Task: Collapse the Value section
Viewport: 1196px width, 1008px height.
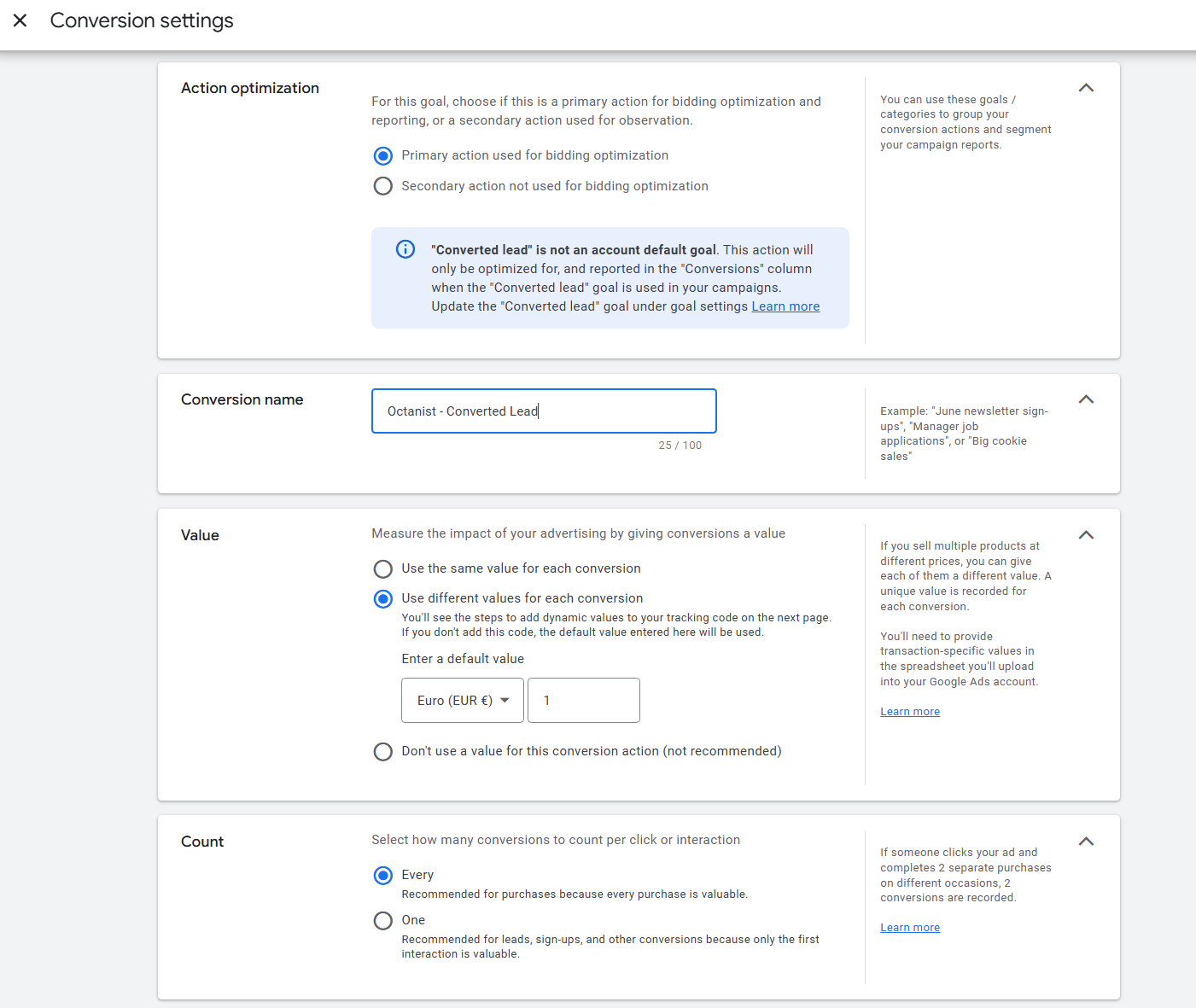Action: 1086,535
